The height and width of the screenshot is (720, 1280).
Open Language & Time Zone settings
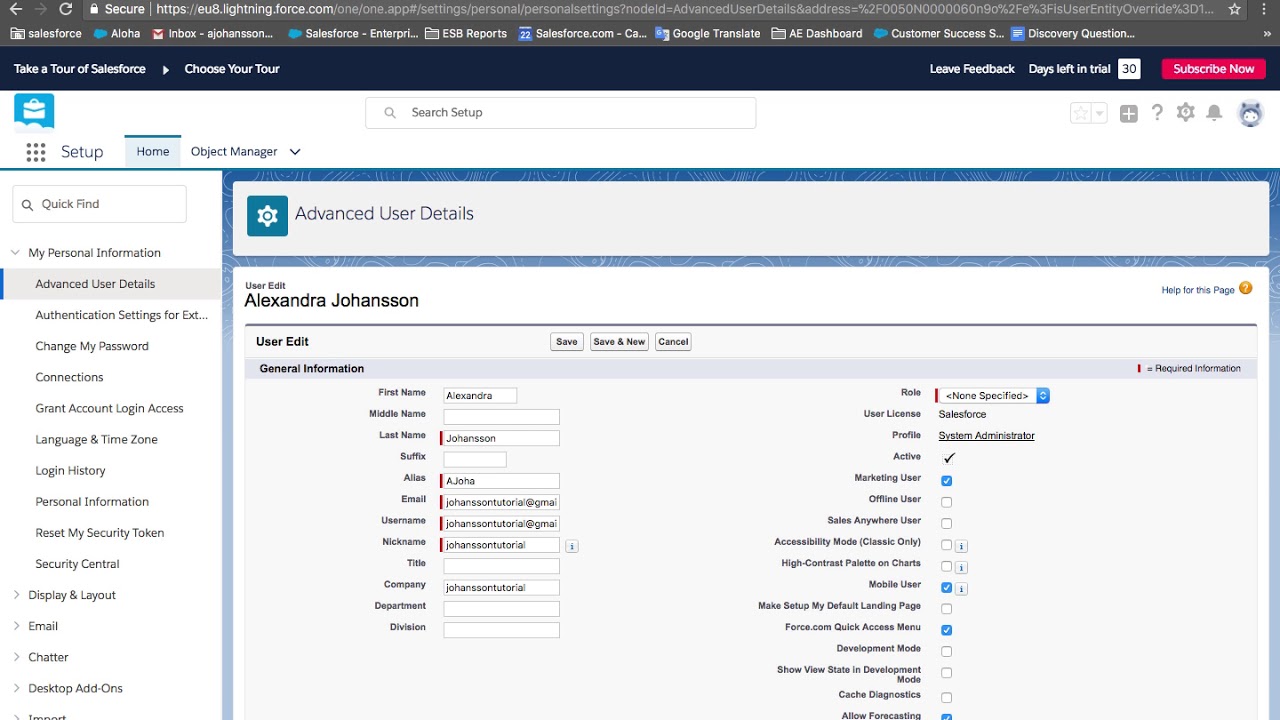[96, 440]
